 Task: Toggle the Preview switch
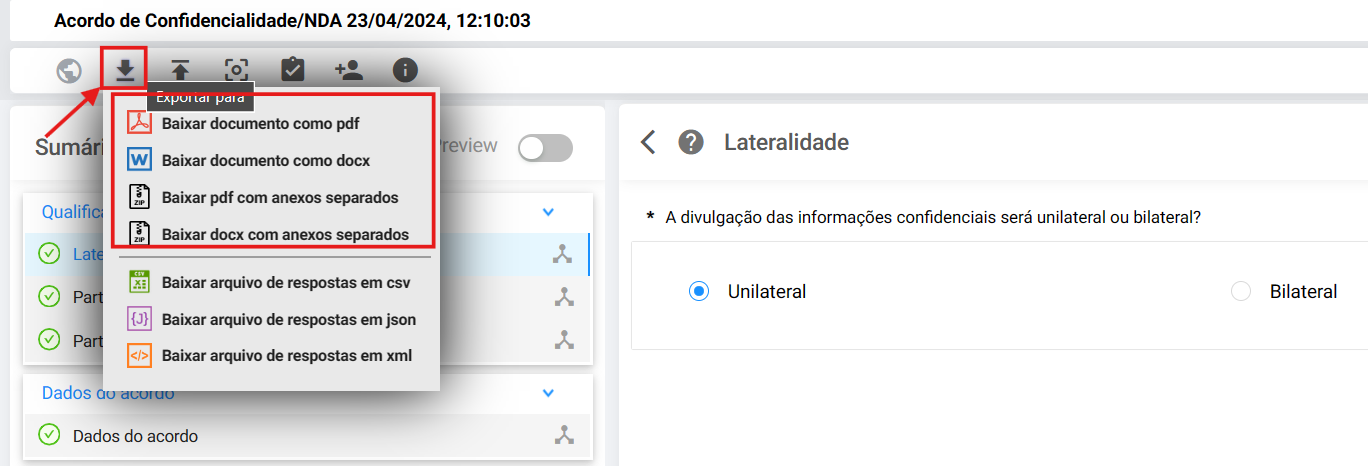[x=545, y=148]
